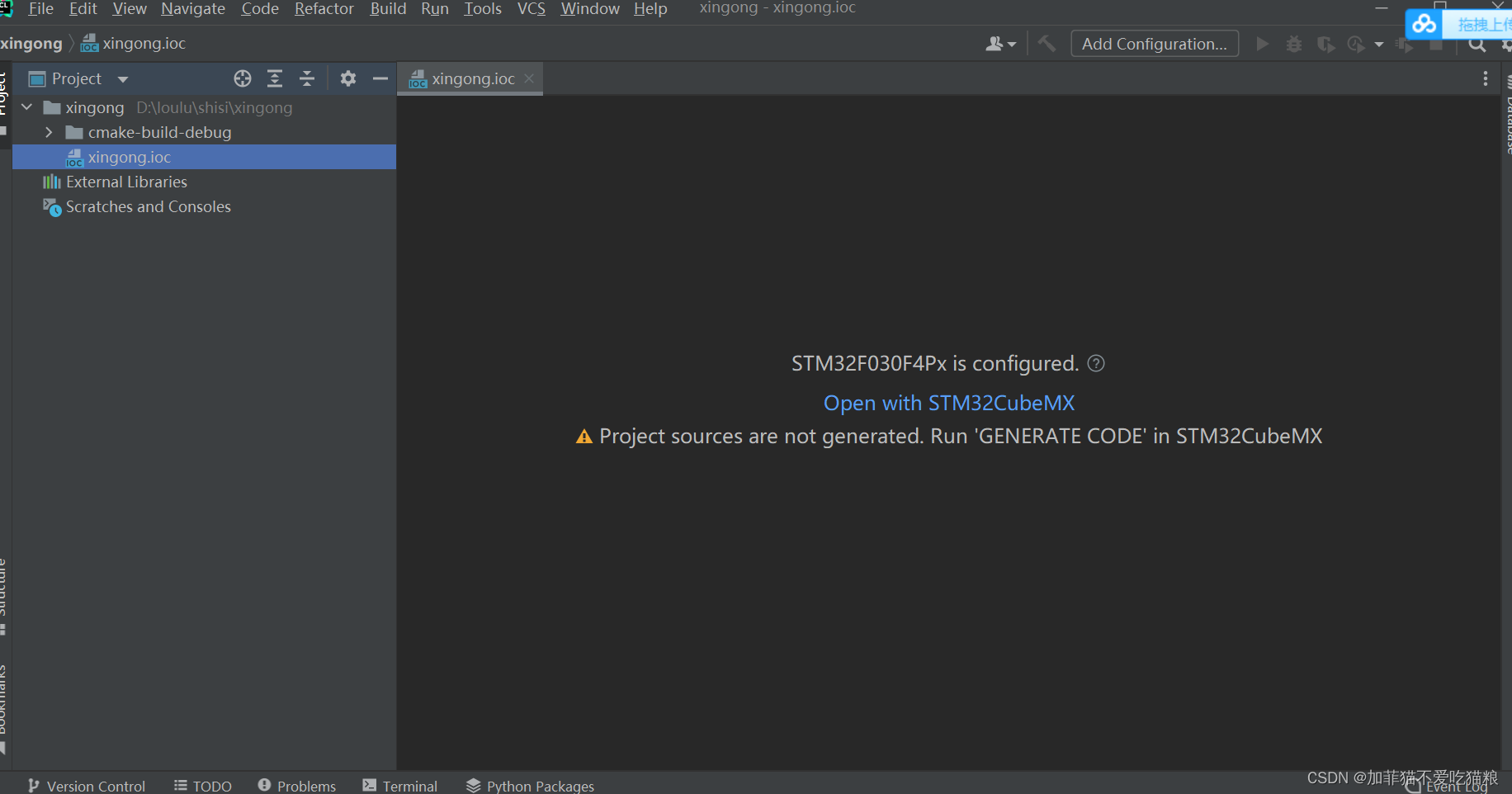Open profiler options dropdown arrow
This screenshot has height=794, width=1512.
pos(1378,45)
